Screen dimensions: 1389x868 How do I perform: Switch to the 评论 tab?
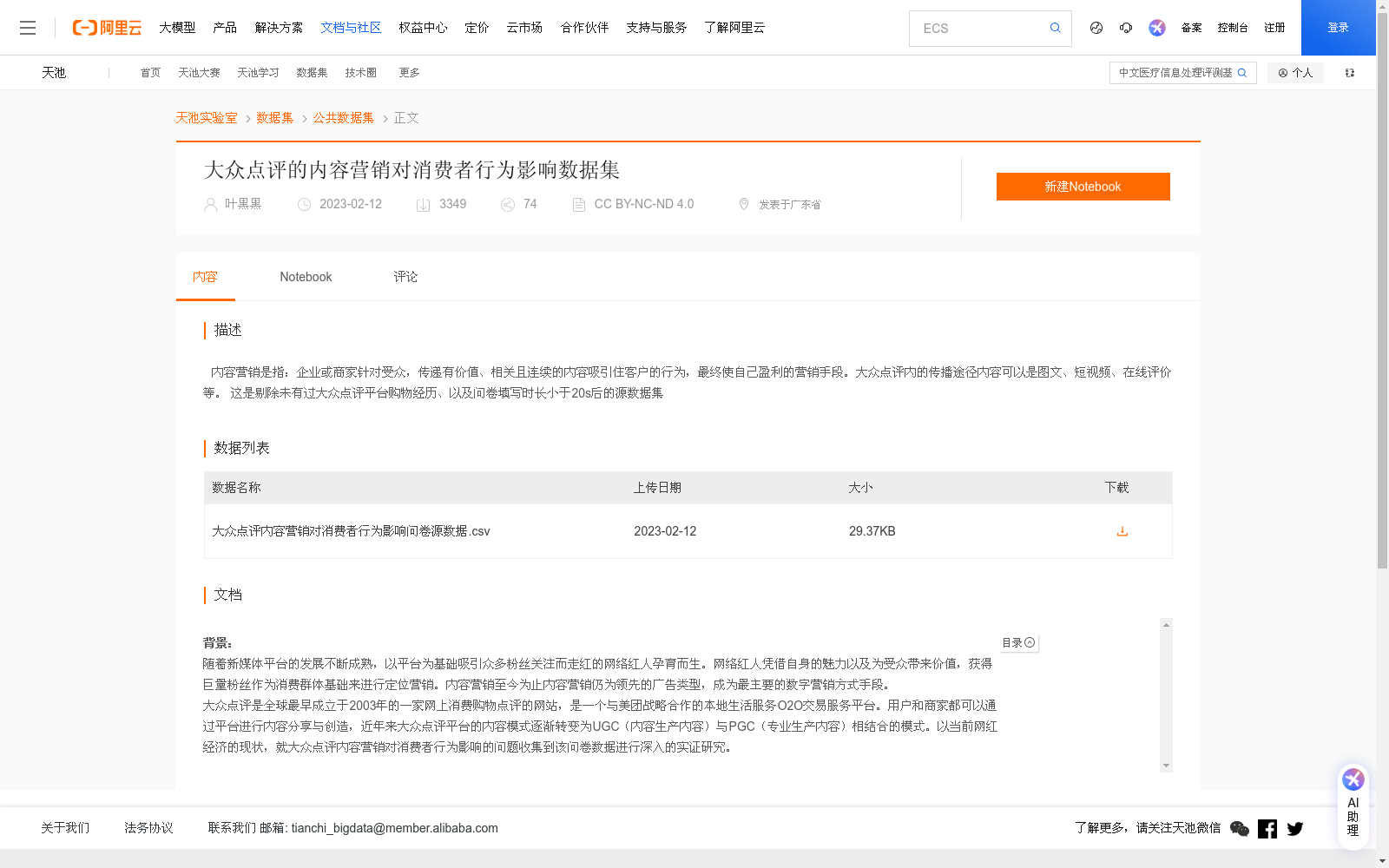click(x=405, y=277)
